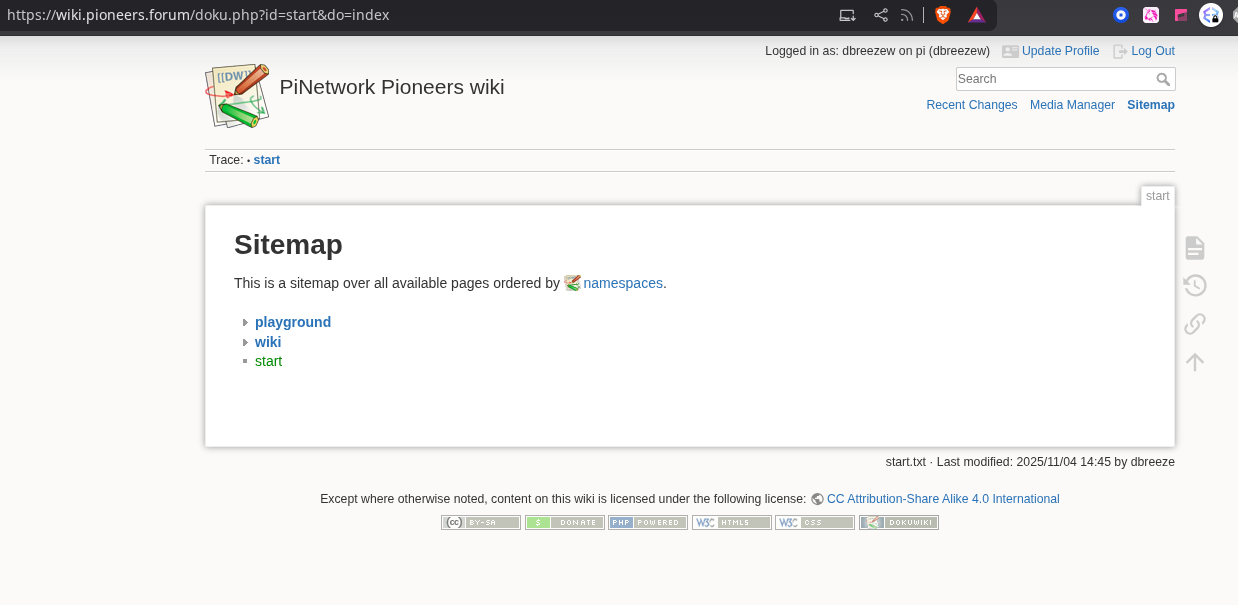The image size is (1238, 605).
Task: Click the DokuWiki logo image
Action: pyautogui.click(x=238, y=95)
